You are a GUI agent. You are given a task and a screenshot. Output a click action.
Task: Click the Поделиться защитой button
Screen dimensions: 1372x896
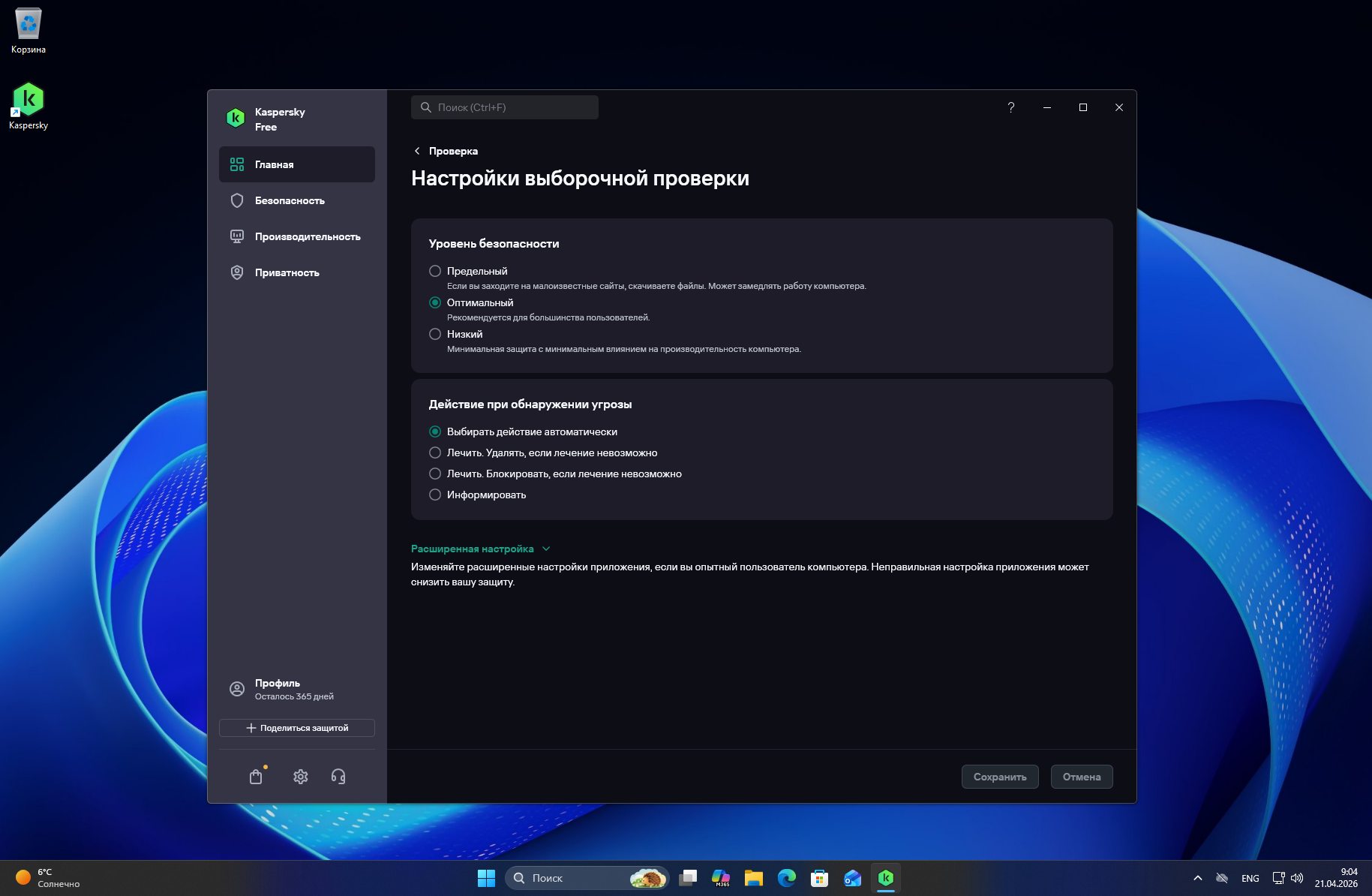(x=297, y=728)
